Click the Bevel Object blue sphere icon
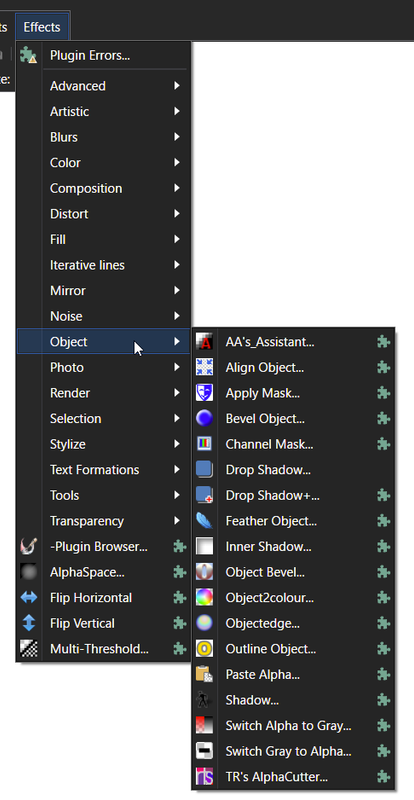This screenshot has width=414, height=800. (x=204, y=418)
